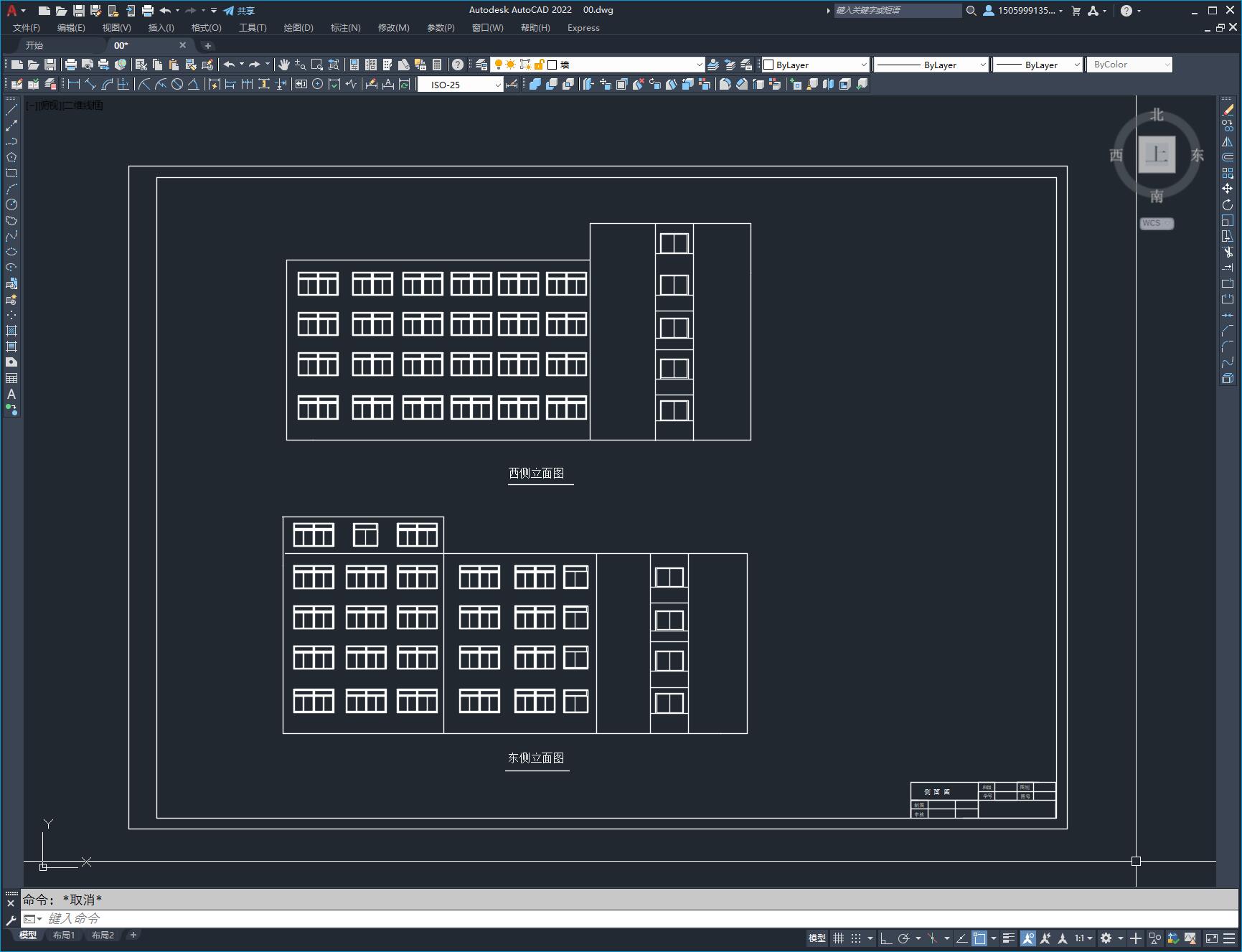Select the Polygon draw tool
The image size is (1242, 952).
11,157
